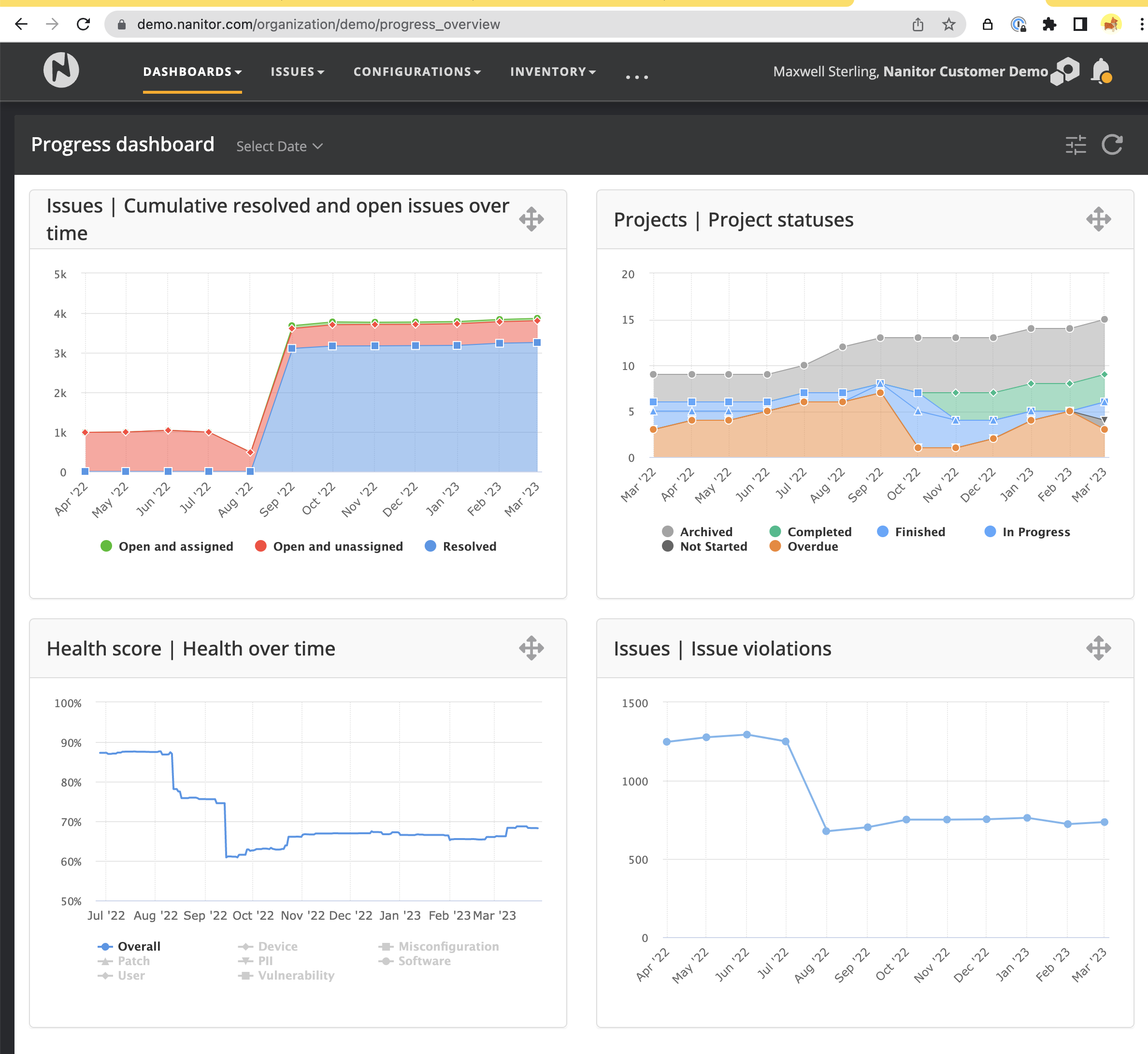This screenshot has height=1054, width=1148.
Task: Open the Select Date dropdown
Action: [279, 146]
